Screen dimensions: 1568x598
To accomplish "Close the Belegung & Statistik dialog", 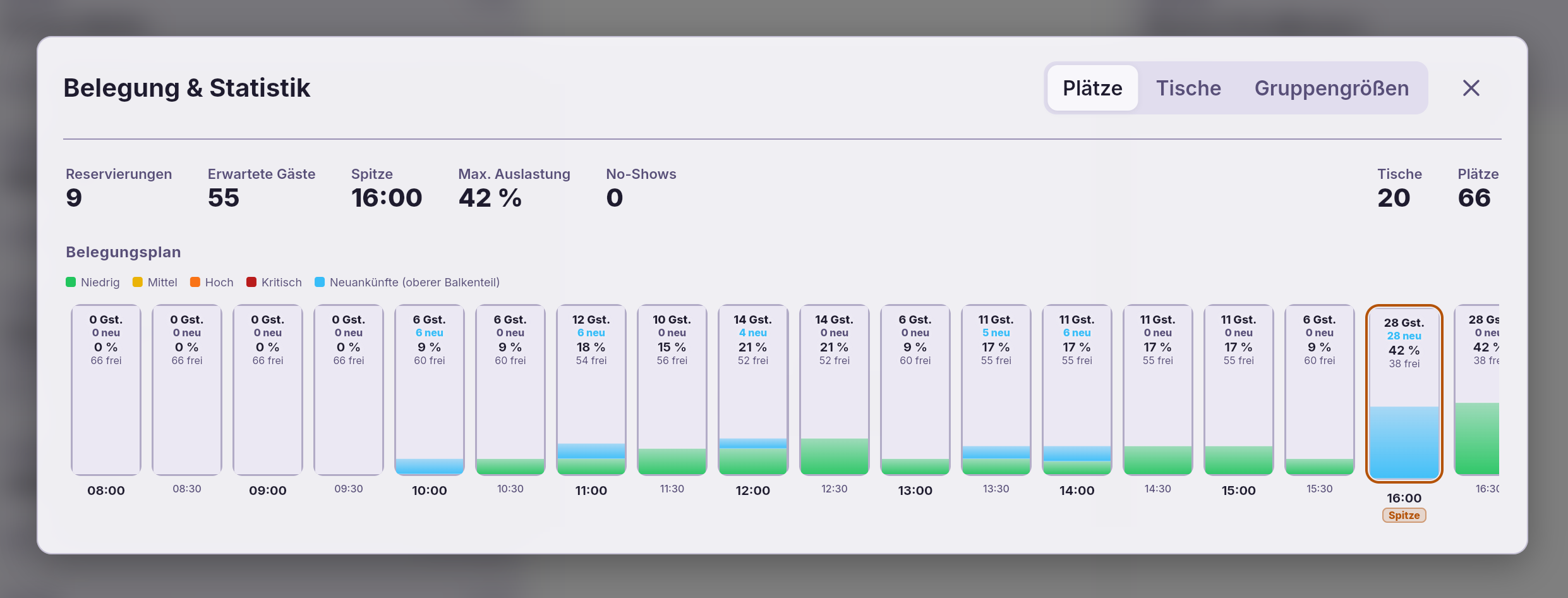I will point(1471,88).
